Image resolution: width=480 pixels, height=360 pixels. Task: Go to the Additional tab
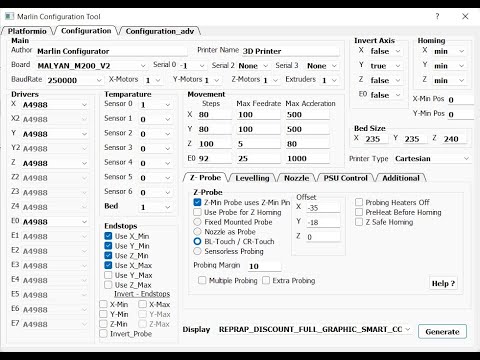coord(401,178)
